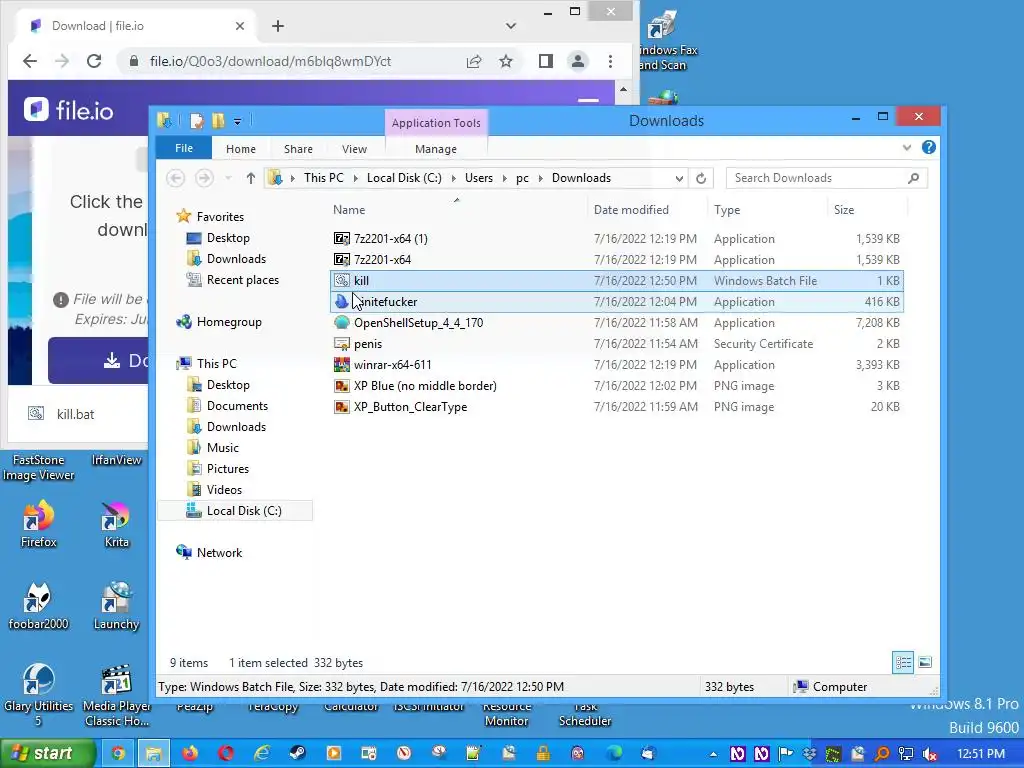Select the 7z2201-x64 (1) application file
Viewport: 1024px width, 768px height.
tap(616, 238)
